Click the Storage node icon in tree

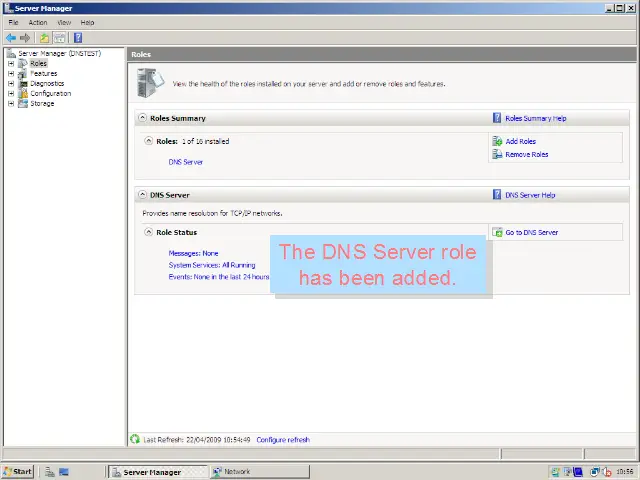point(23,103)
